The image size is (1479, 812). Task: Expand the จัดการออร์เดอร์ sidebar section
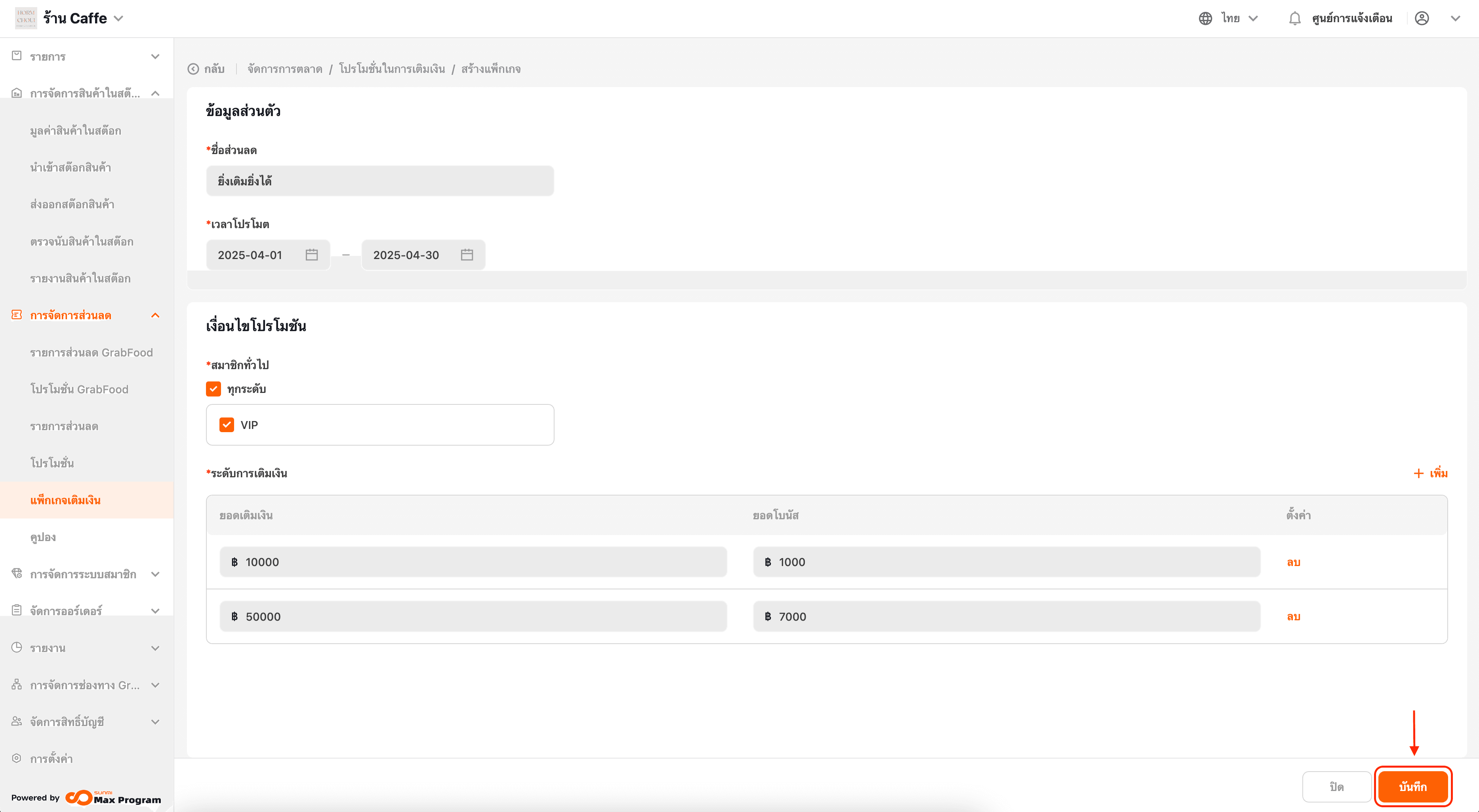(x=155, y=611)
